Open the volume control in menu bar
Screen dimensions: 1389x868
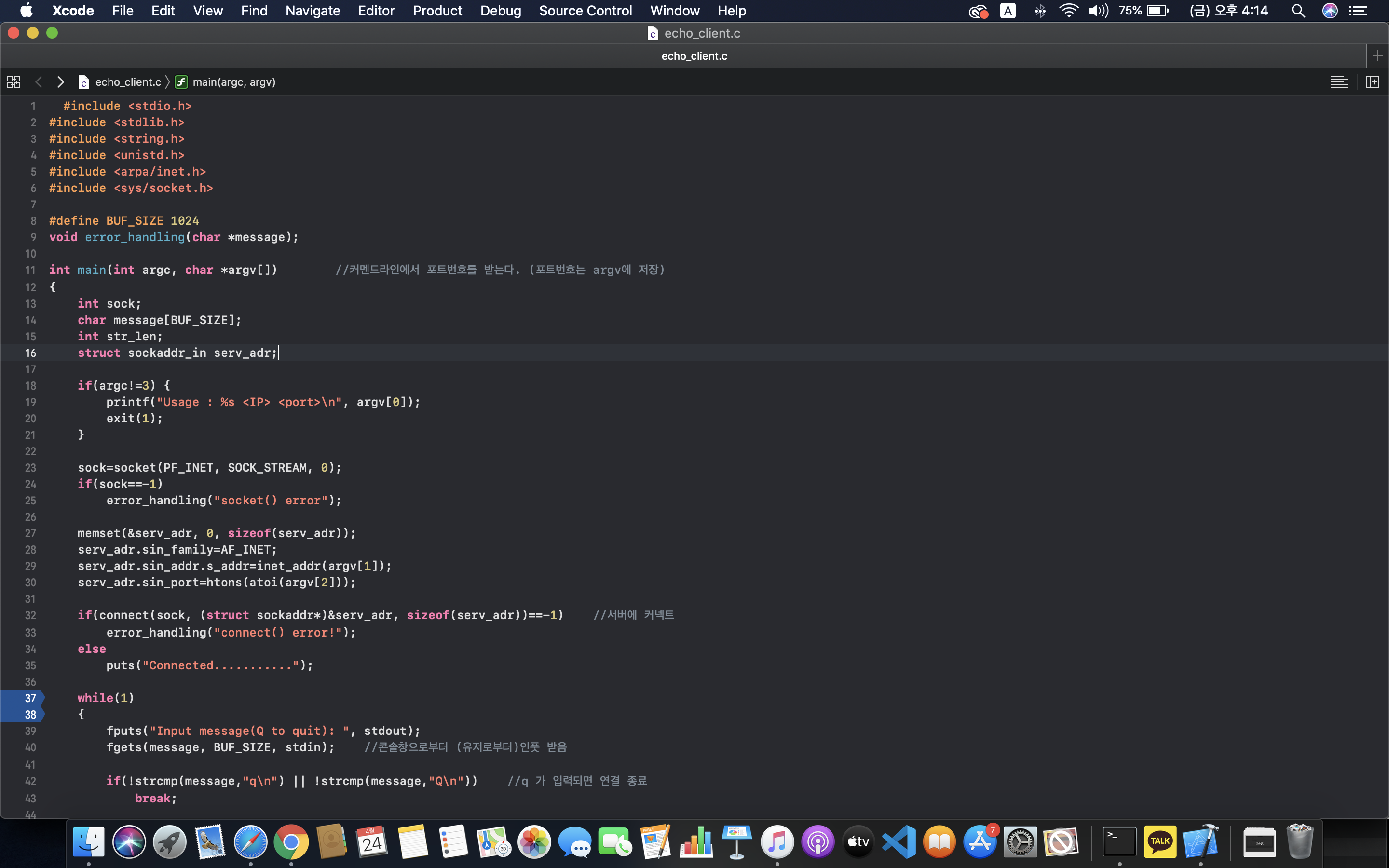pyautogui.click(x=1097, y=11)
